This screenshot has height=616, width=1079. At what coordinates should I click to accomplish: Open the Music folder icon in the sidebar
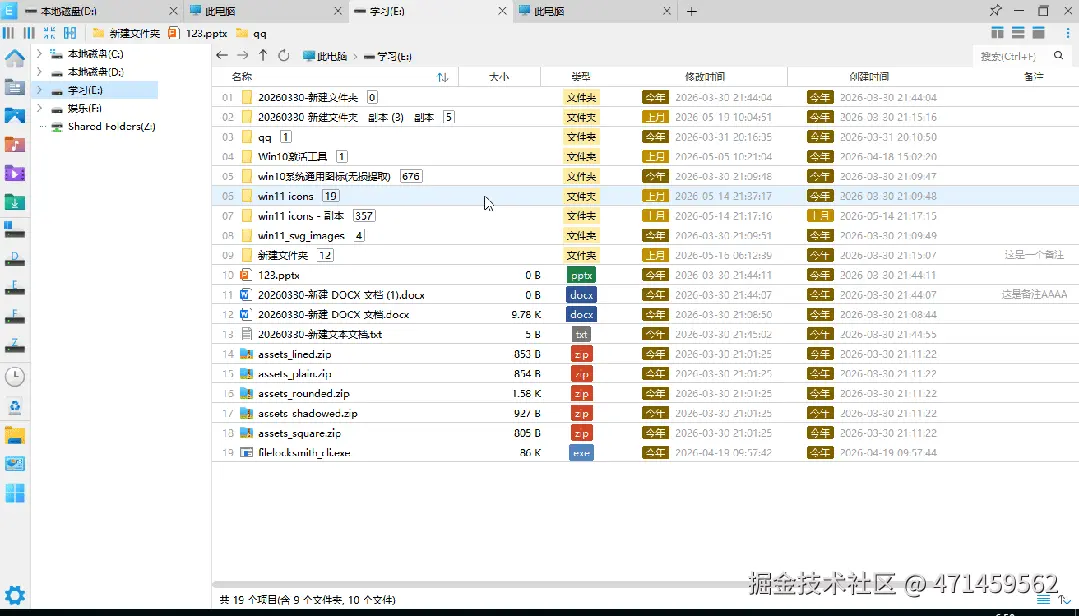point(14,145)
